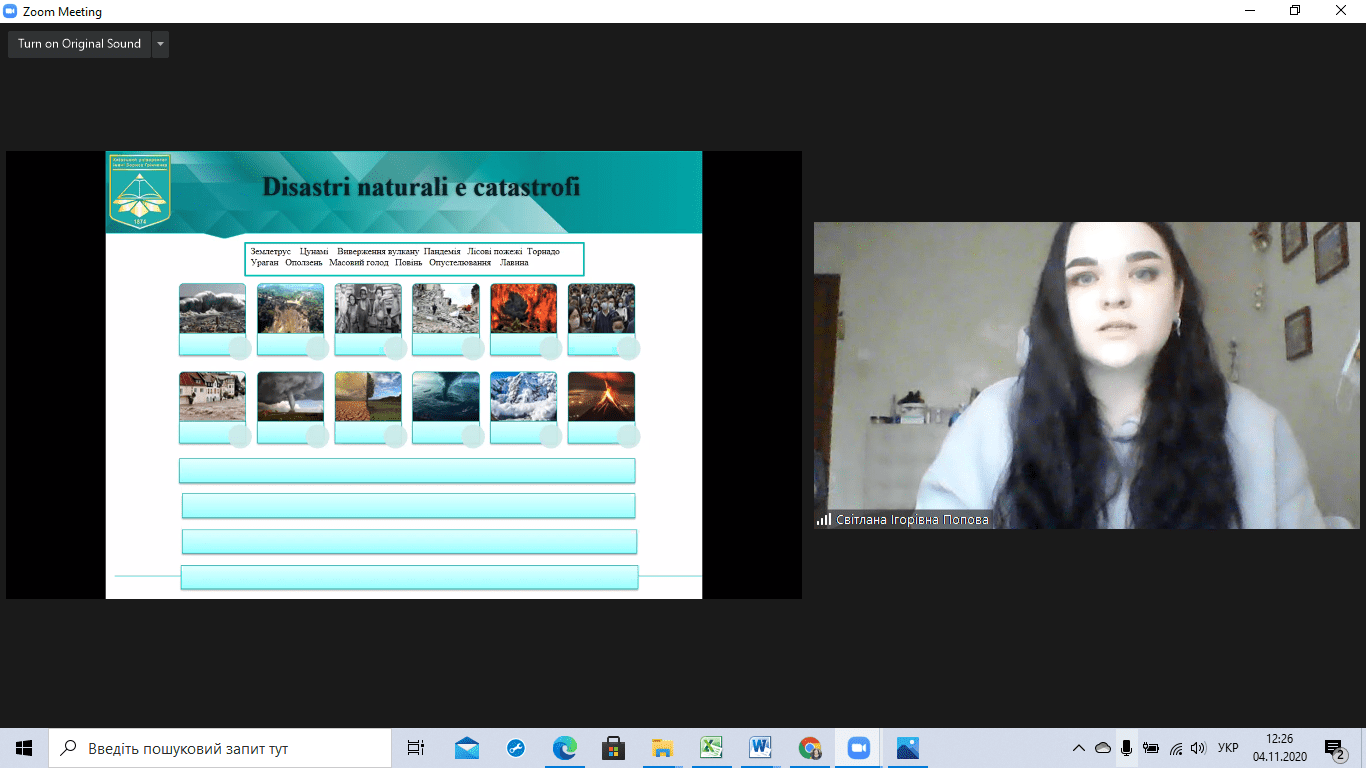Screen dimensions: 1366x768
Task: Expand hidden system tray icons chevron
Action: point(1078,748)
